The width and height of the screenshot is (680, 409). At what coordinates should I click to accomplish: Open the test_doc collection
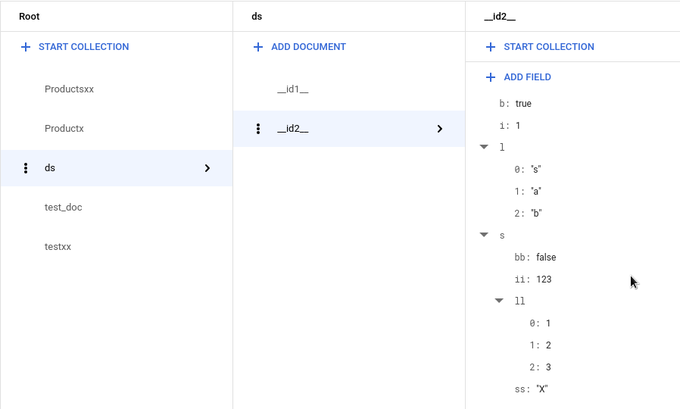(63, 207)
